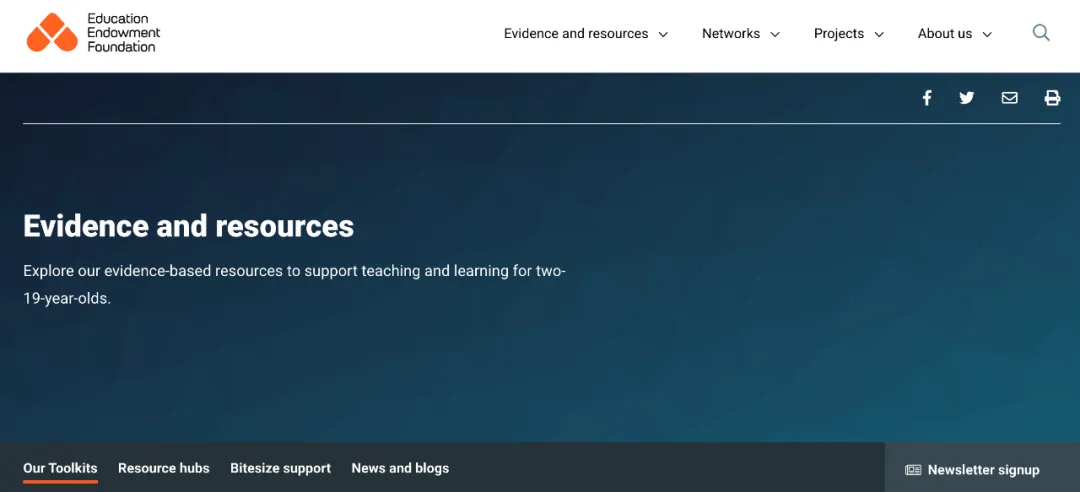Expand the chevron next to About us
Screen dimensions: 1080x492
click(988, 34)
